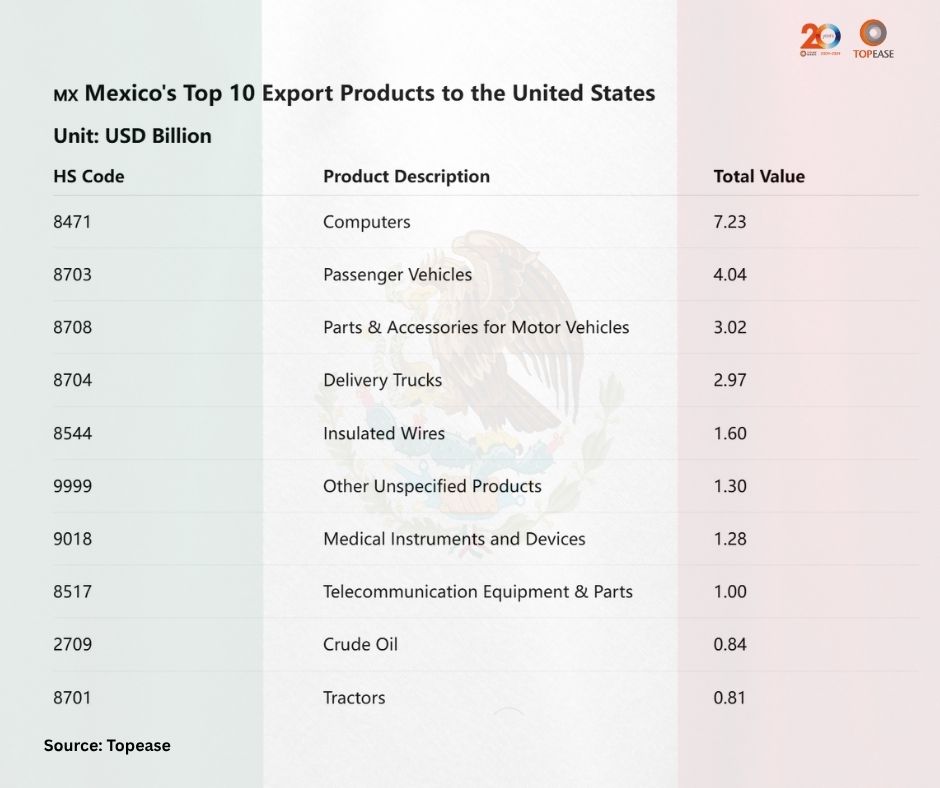The width and height of the screenshot is (940, 788).
Task: Click the Source: Topease caption
Action: tap(107, 745)
